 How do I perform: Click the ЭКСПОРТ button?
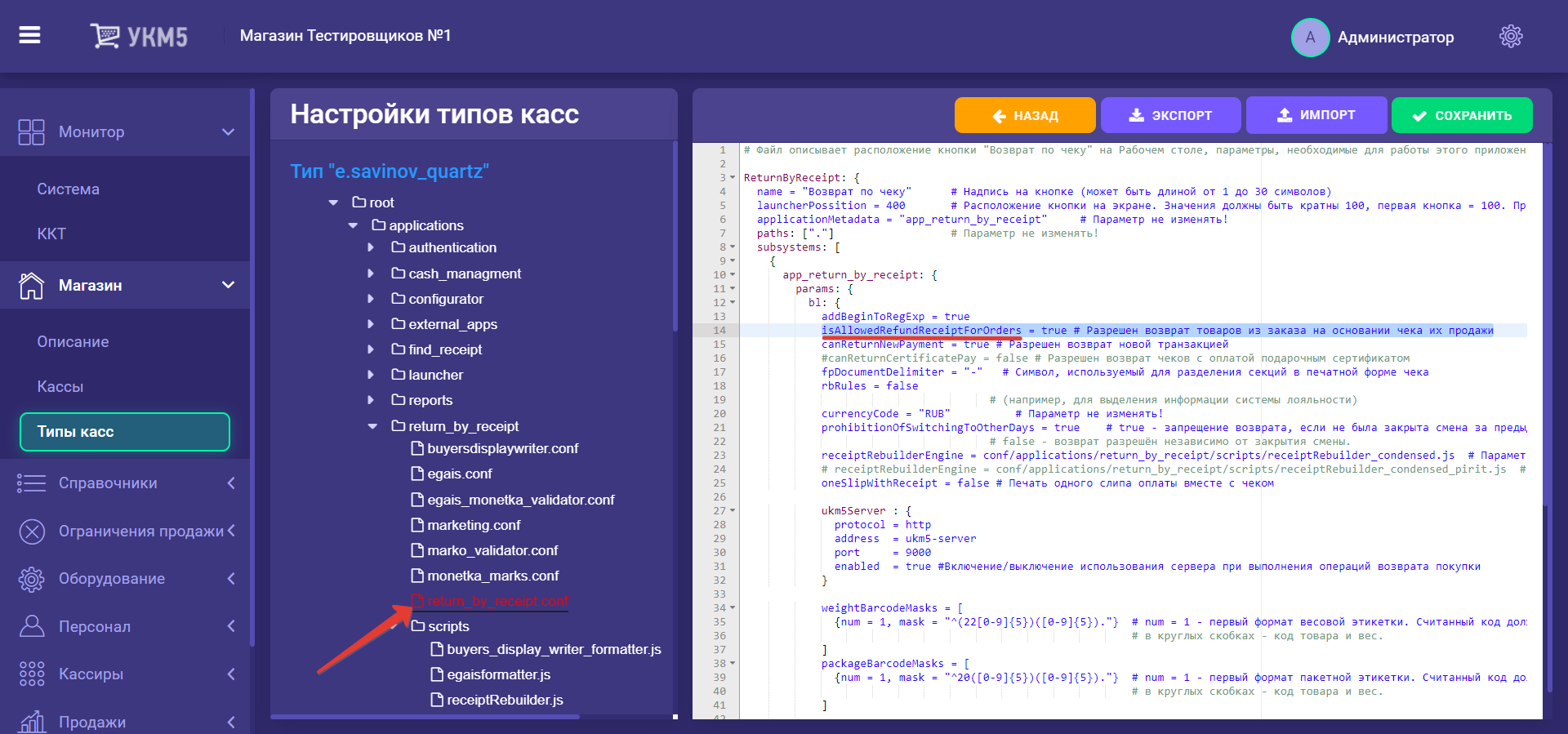click(1170, 115)
